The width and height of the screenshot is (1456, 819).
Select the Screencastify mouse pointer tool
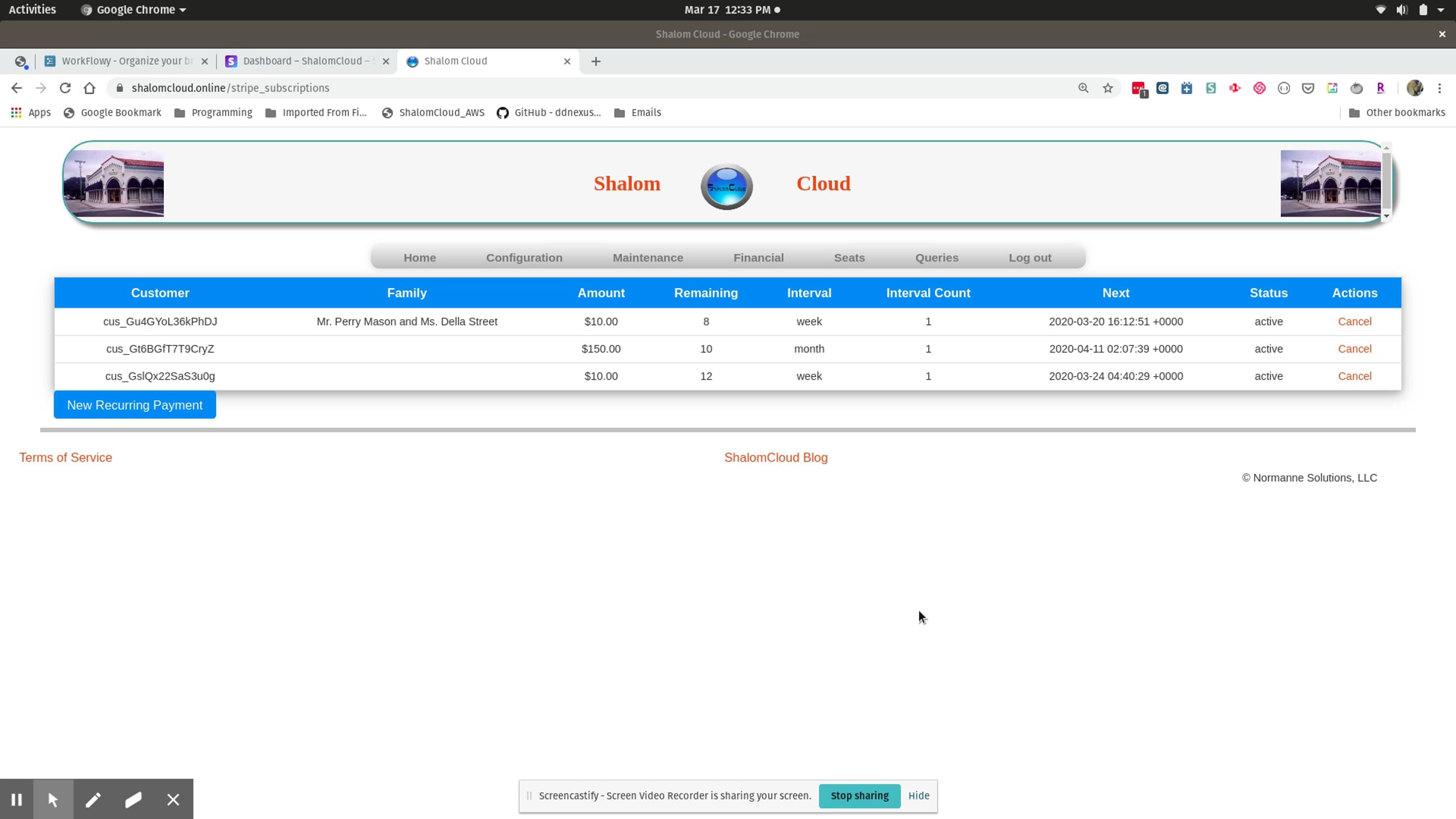(53, 800)
